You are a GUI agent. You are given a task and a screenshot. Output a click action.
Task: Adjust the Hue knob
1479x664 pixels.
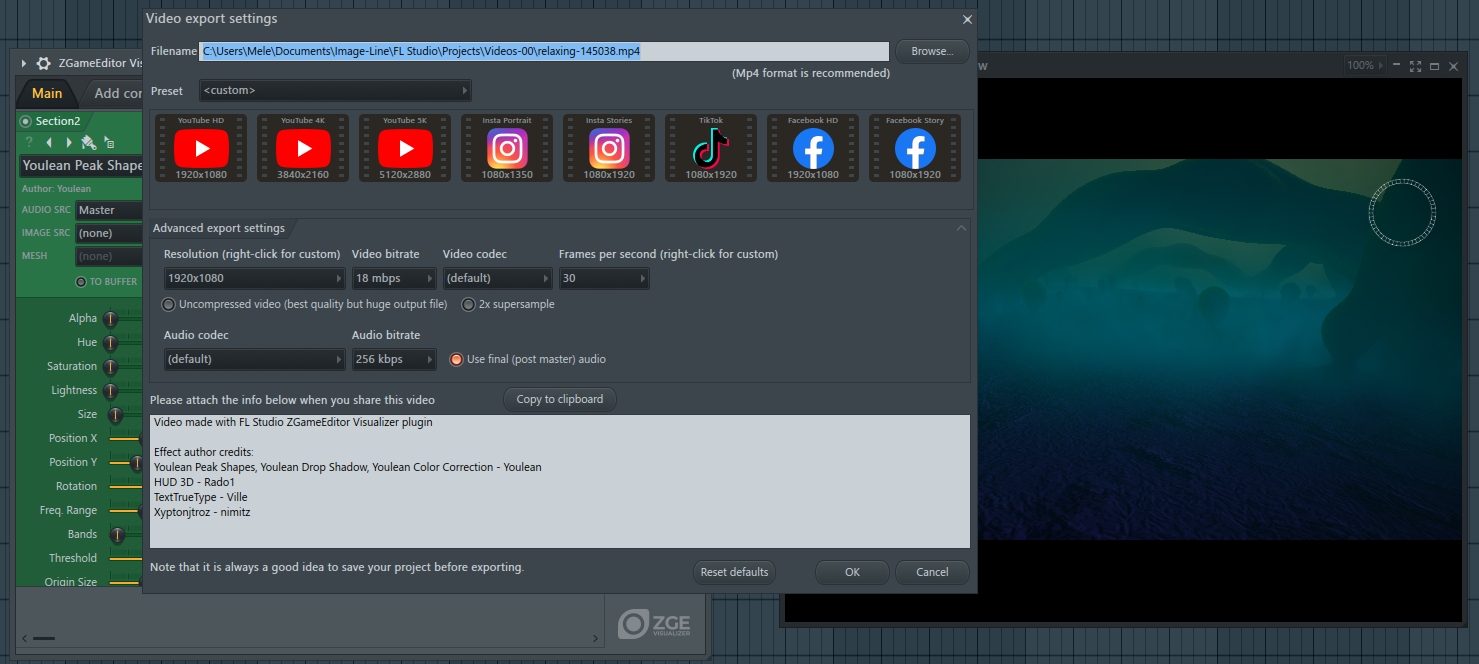click(110, 343)
